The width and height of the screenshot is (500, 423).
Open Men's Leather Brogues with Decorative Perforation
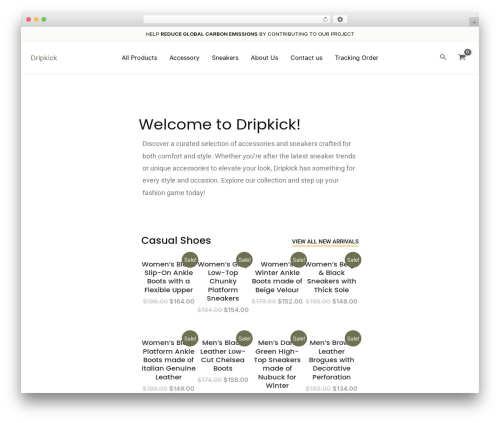331,360
